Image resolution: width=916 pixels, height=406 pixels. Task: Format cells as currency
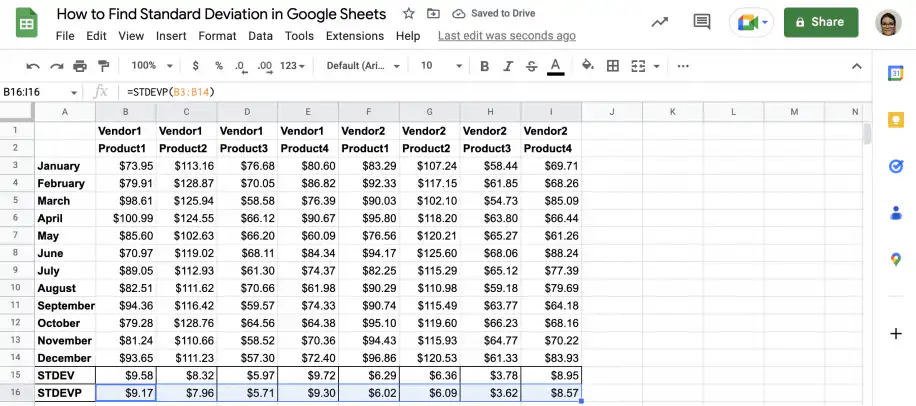195,66
